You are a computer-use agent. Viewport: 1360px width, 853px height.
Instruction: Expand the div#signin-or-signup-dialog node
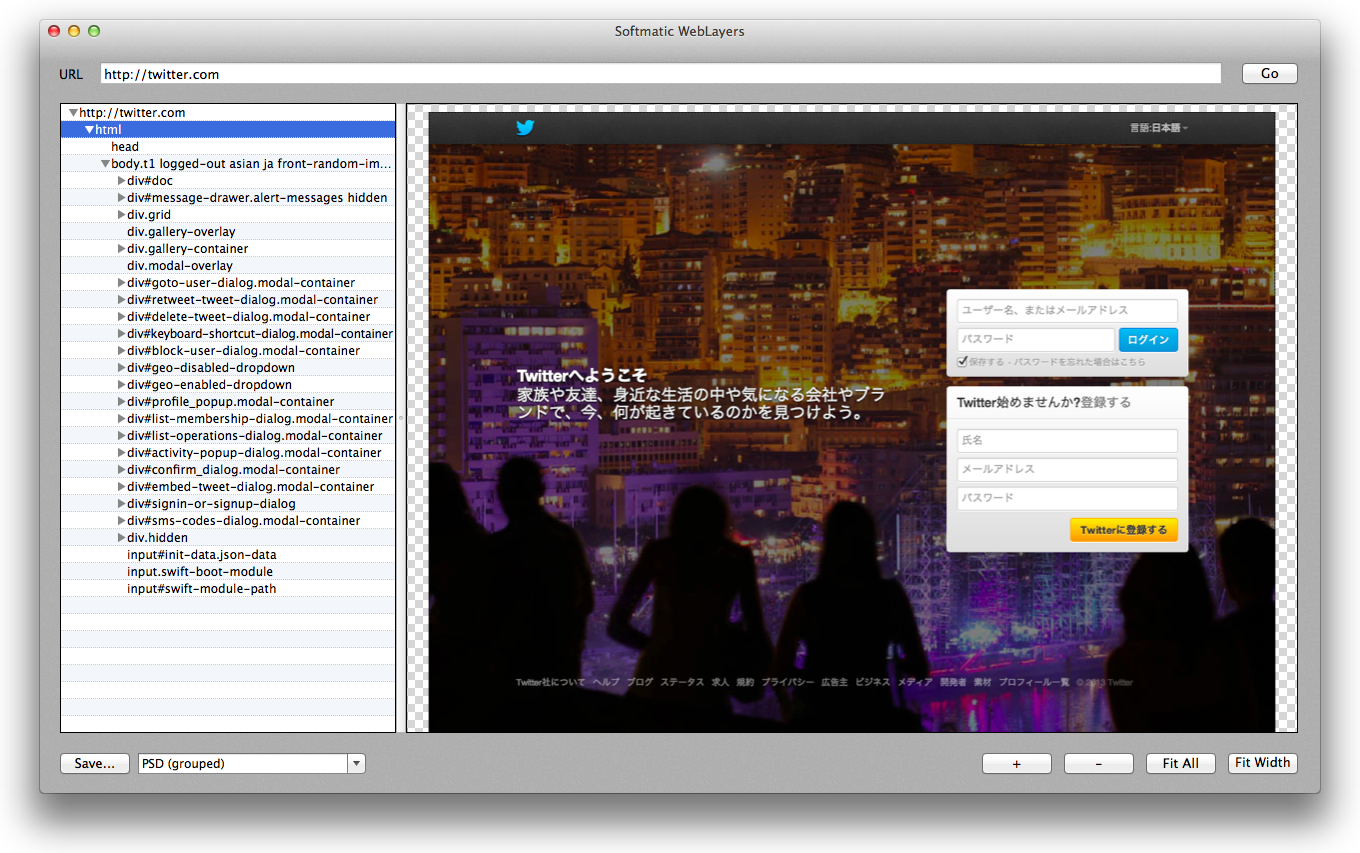(x=121, y=504)
